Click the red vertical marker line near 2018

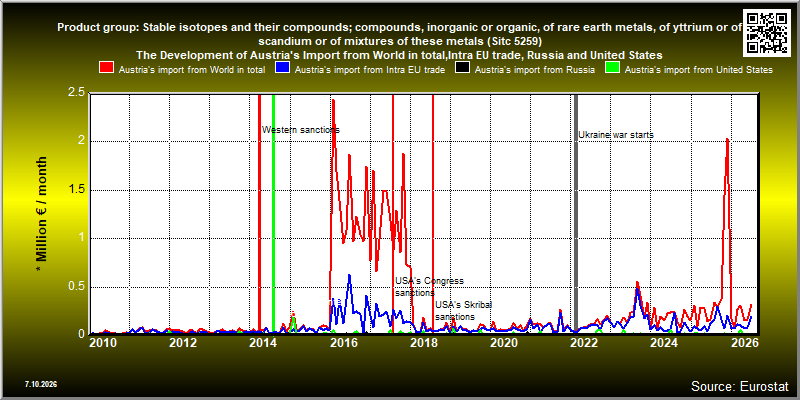tap(433, 214)
